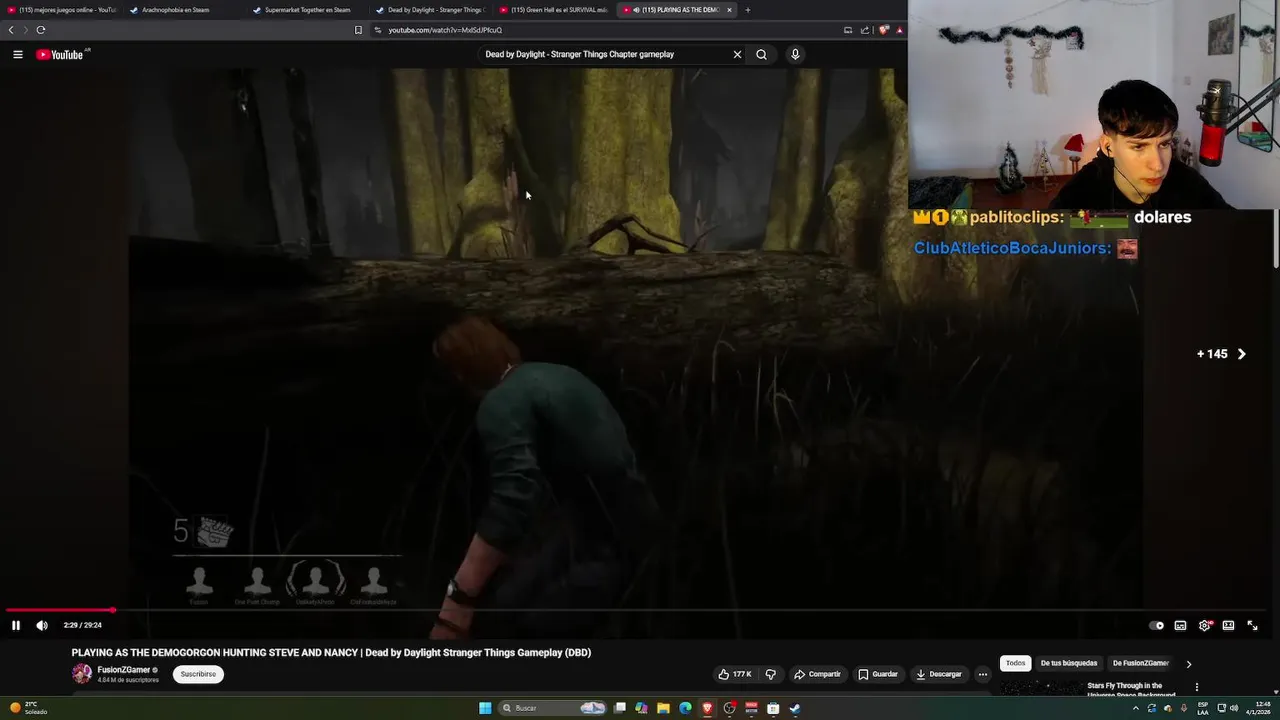The width and height of the screenshot is (1280, 720).
Task: Open the YouTube hamburger guide menu
Action: 18,54
